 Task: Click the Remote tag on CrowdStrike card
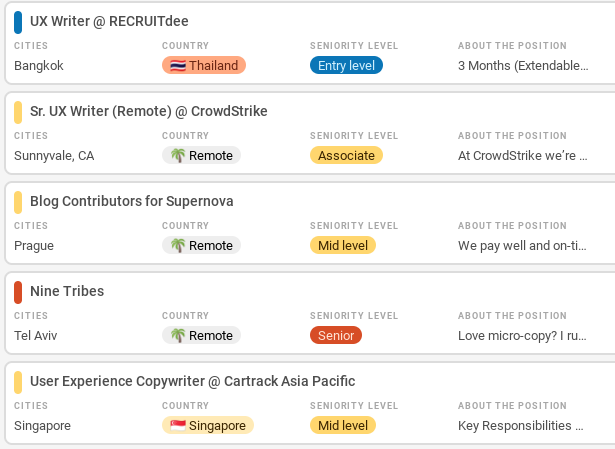(201, 156)
